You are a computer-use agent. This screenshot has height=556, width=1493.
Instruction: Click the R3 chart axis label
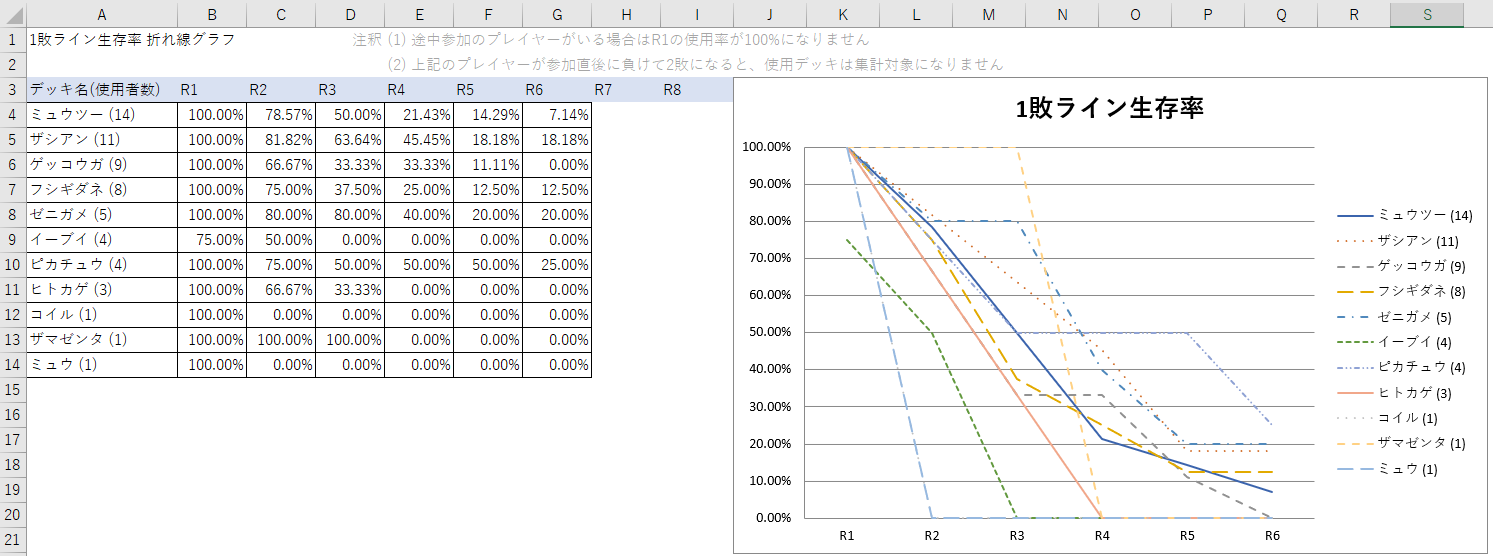pos(1017,536)
